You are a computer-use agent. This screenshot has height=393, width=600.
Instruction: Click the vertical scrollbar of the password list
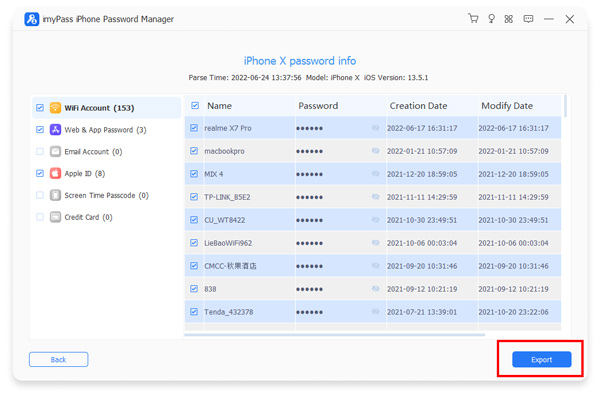565,106
